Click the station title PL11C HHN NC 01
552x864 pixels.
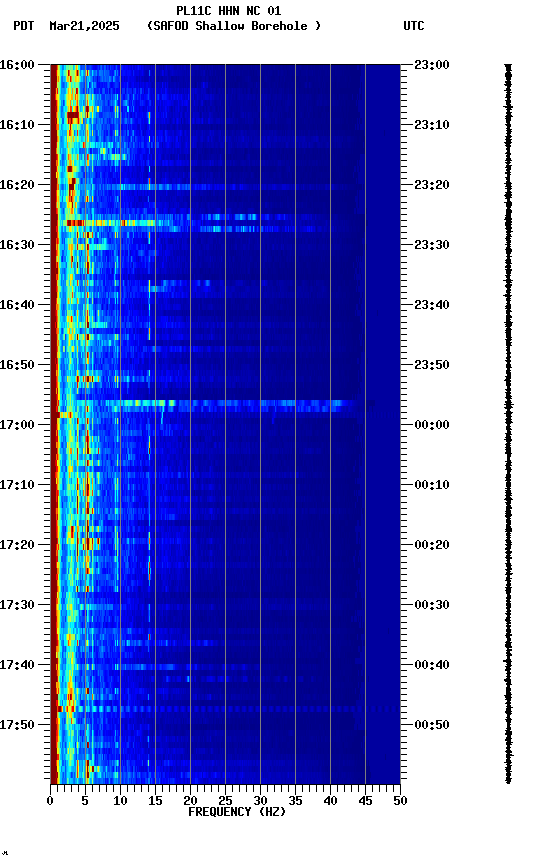click(x=229, y=11)
